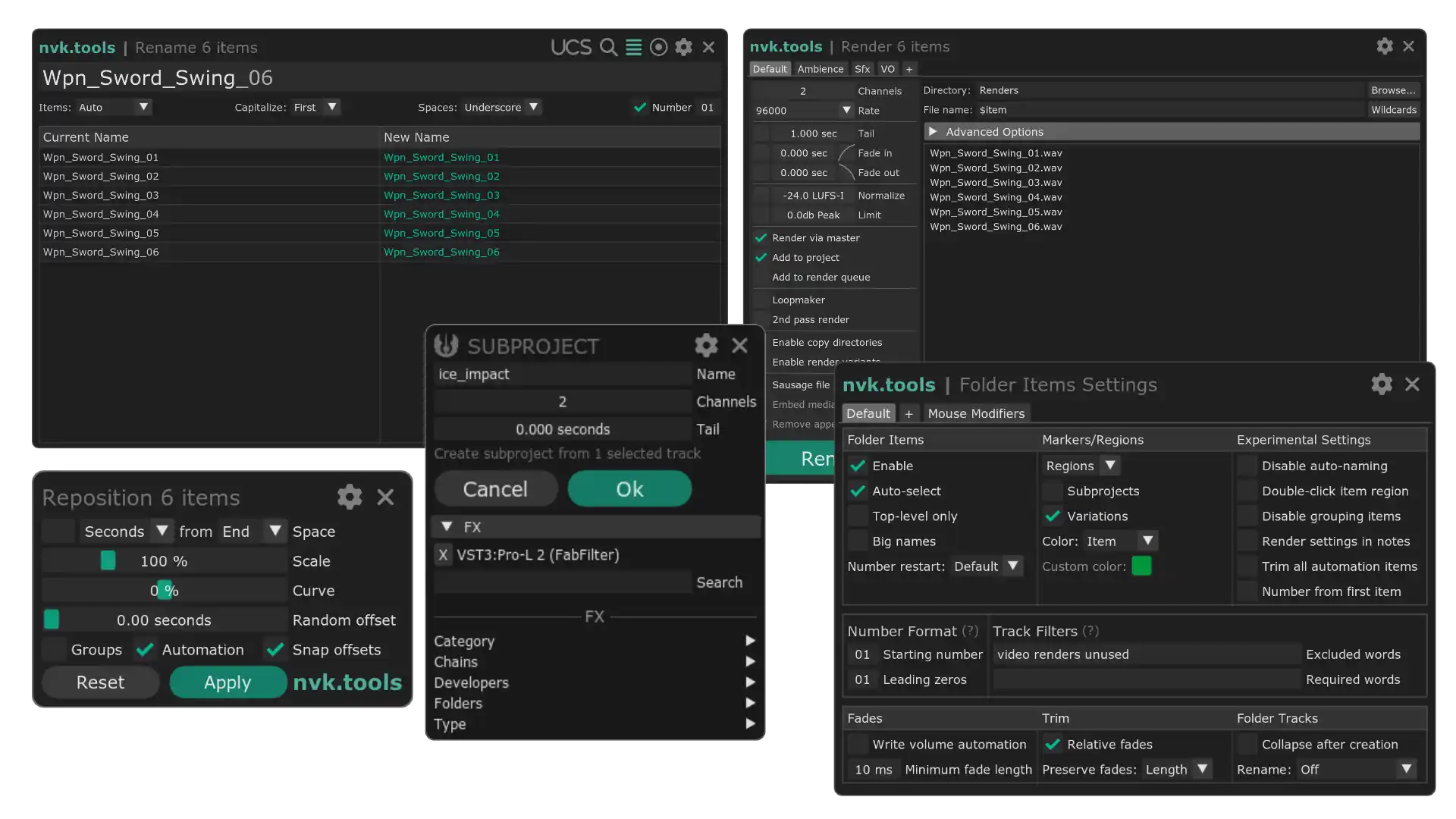Click the record/target icon in Rename titlebar

(x=658, y=47)
